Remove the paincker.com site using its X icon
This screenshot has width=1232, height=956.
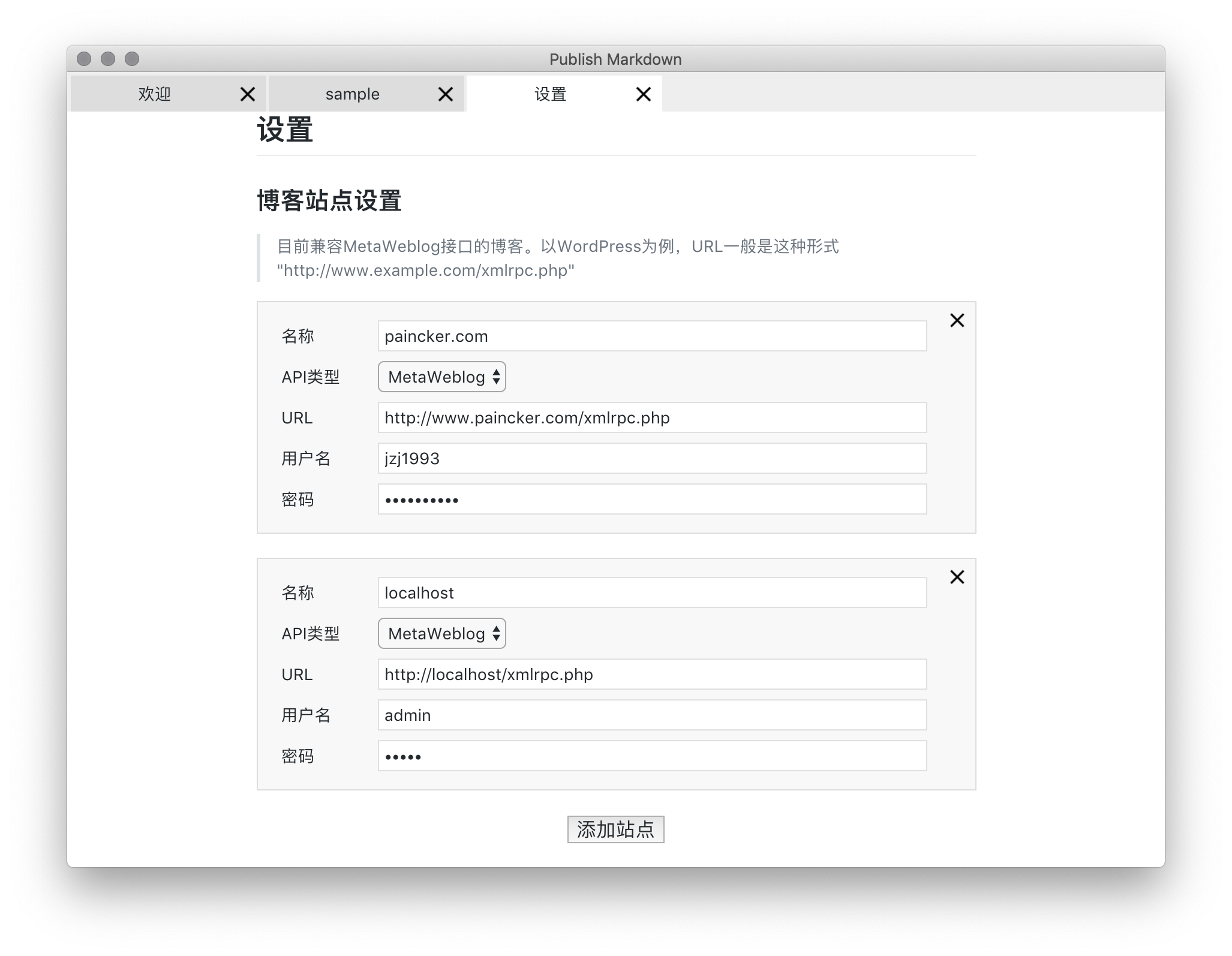click(957, 320)
